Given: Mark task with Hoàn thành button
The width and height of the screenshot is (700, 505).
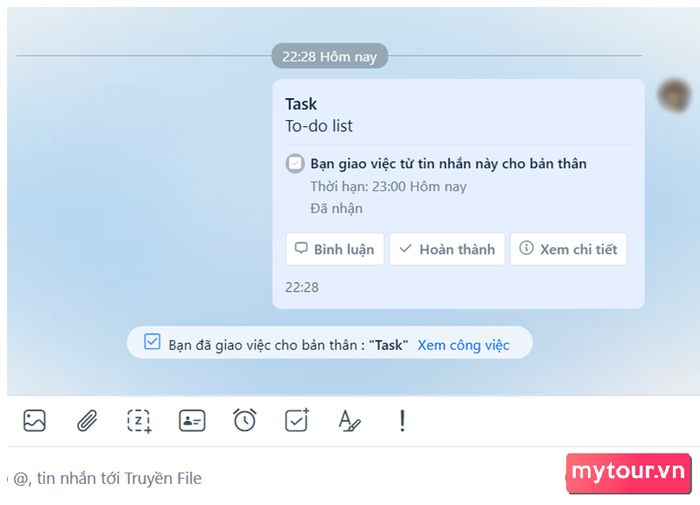Looking at the screenshot, I should [447, 249].
